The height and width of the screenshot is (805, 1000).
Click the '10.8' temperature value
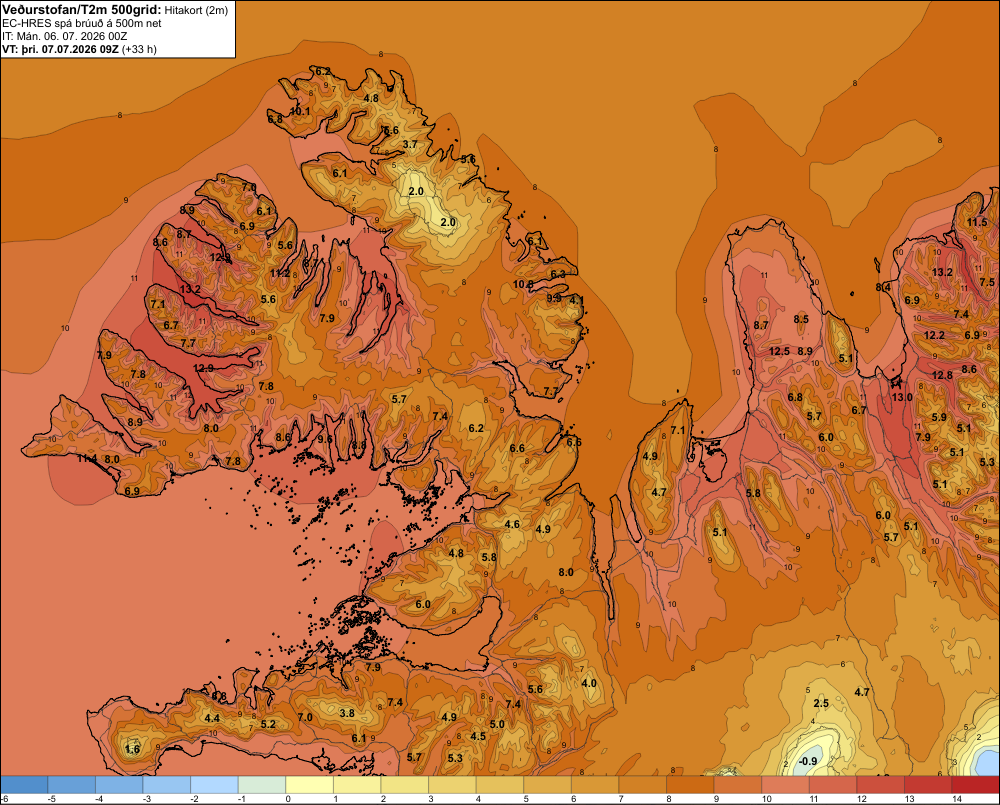(523, 284)
